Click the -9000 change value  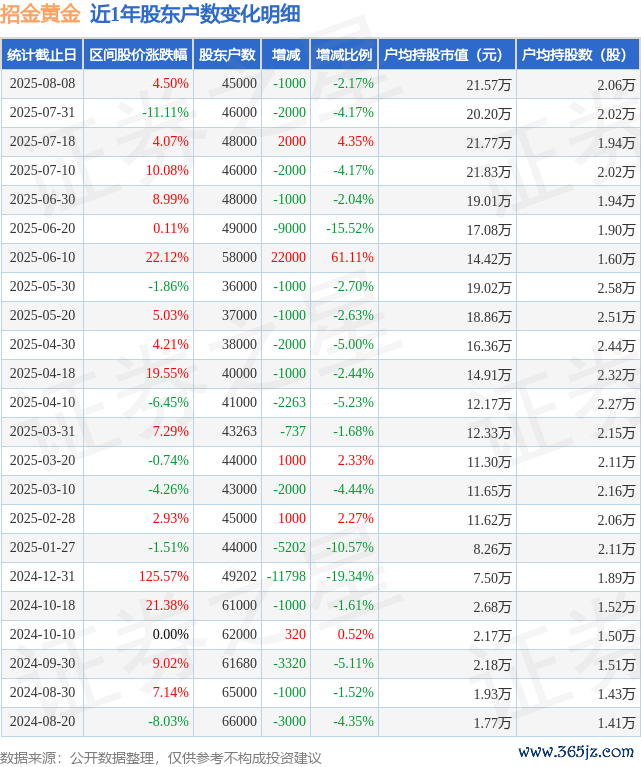coord(290,228)
